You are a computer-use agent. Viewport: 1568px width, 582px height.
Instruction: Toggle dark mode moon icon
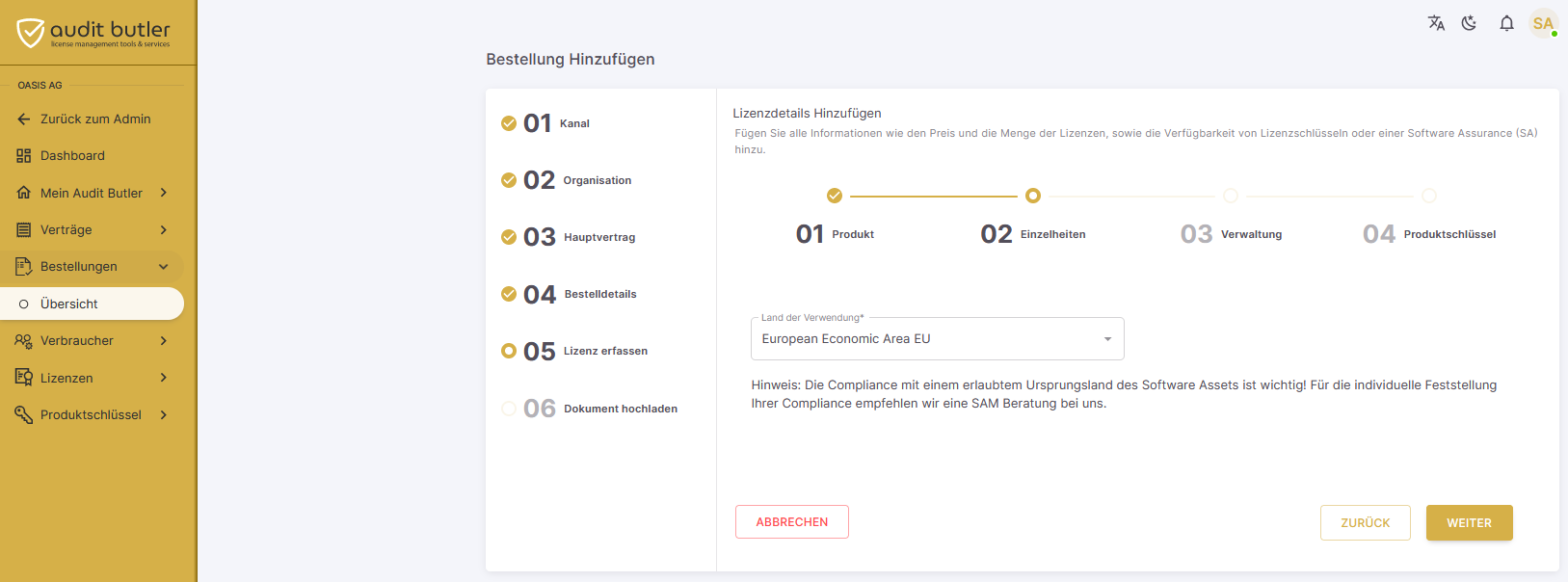(x=1469, y=23)
